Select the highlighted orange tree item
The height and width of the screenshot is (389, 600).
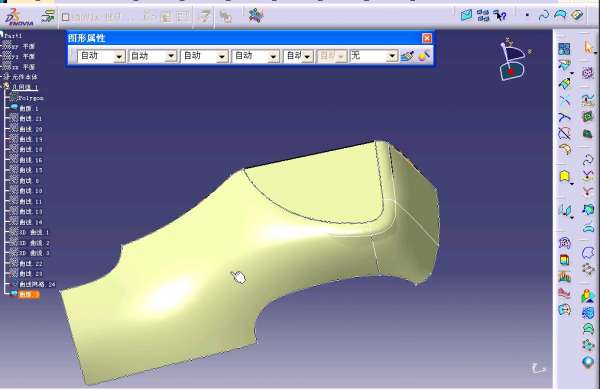tap(29, 295)
